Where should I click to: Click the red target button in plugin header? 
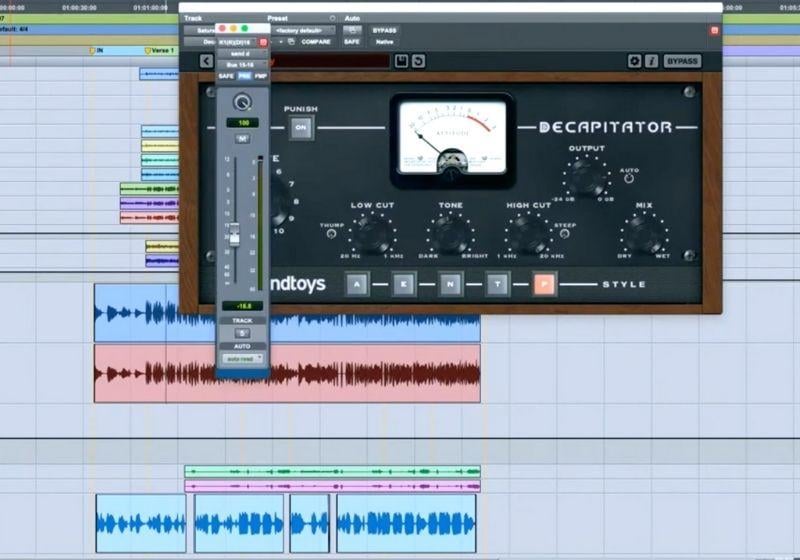pyautogui.click(x=714, y=31)
